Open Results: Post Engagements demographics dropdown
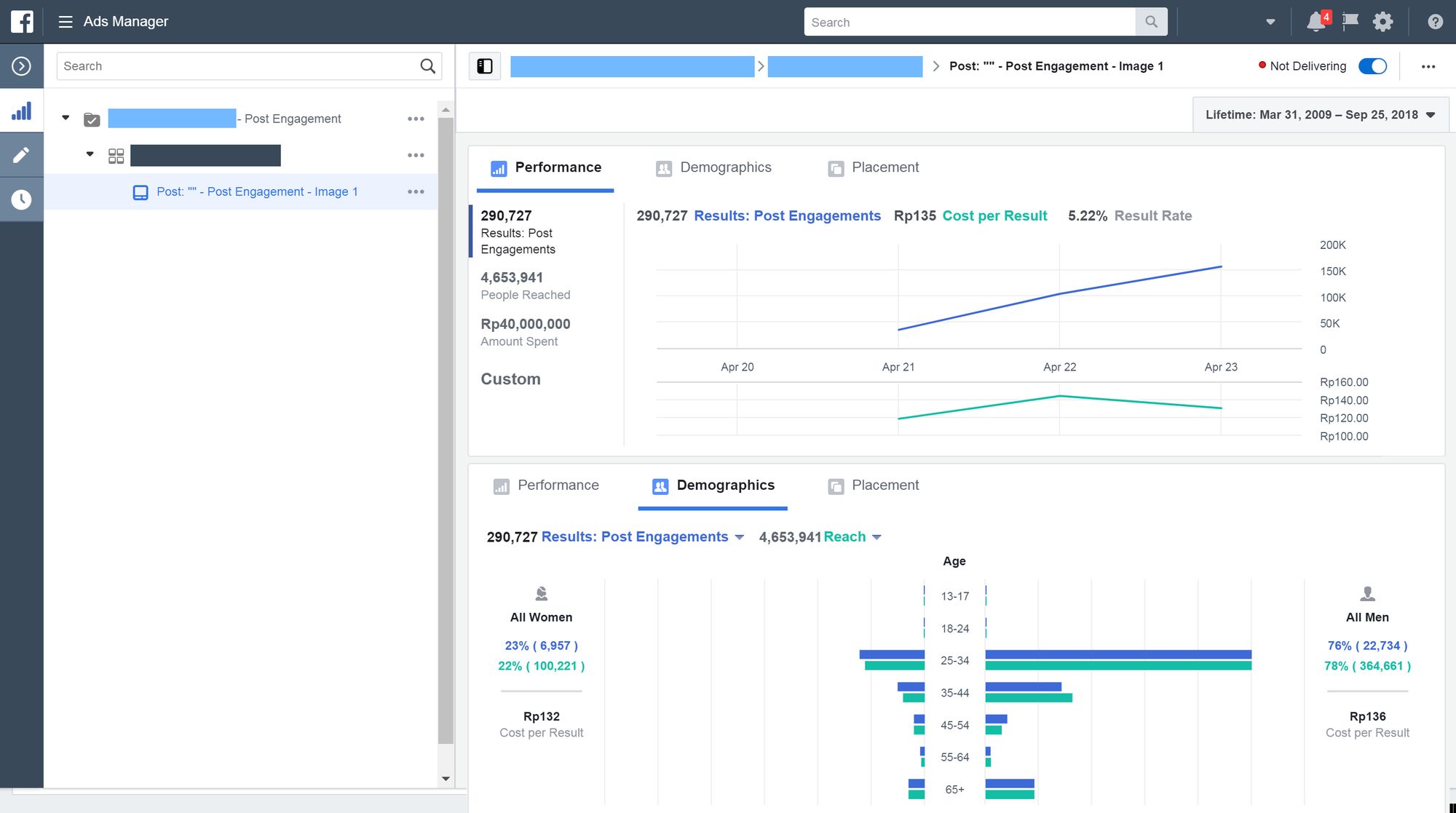Viewport: 1456px width, 813px height. pyautogui.click(x=740, y=537)
